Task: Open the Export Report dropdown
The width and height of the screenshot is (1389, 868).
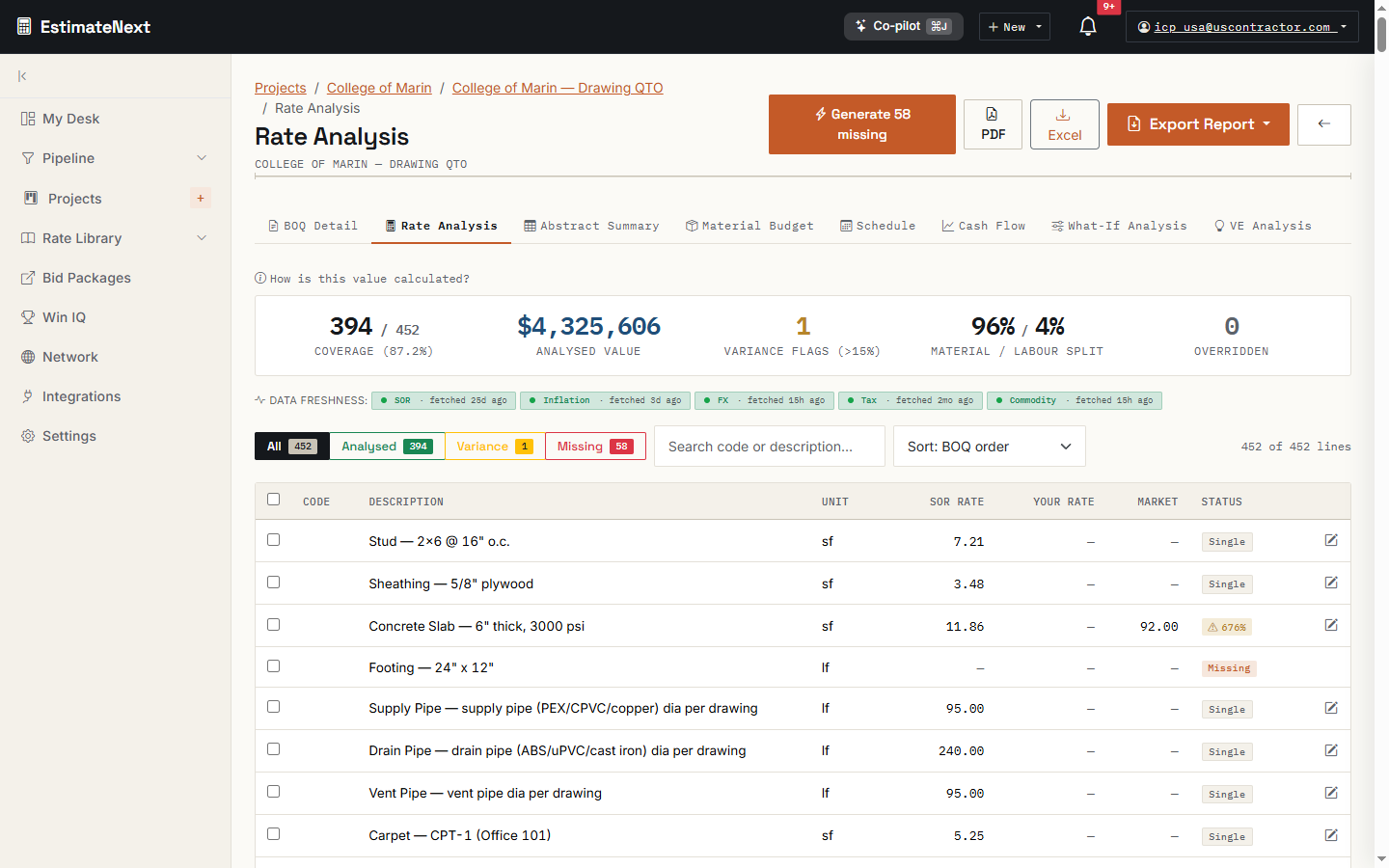Action: (1198, 124)
